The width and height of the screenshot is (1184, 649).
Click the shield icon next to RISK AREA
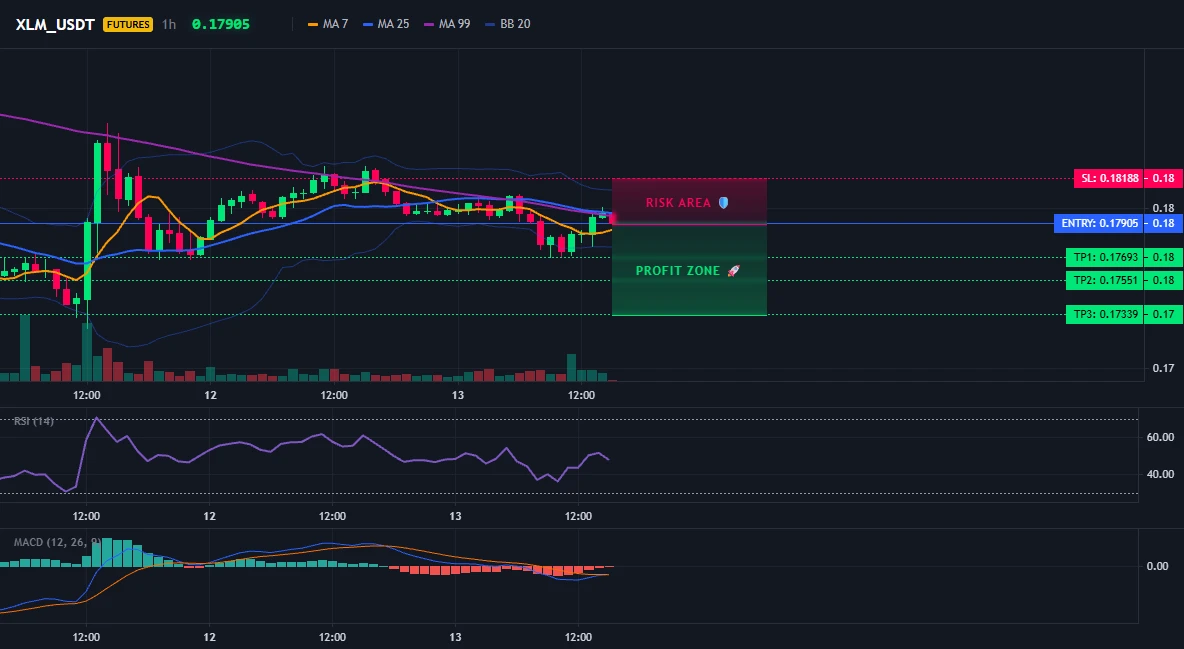723,202
